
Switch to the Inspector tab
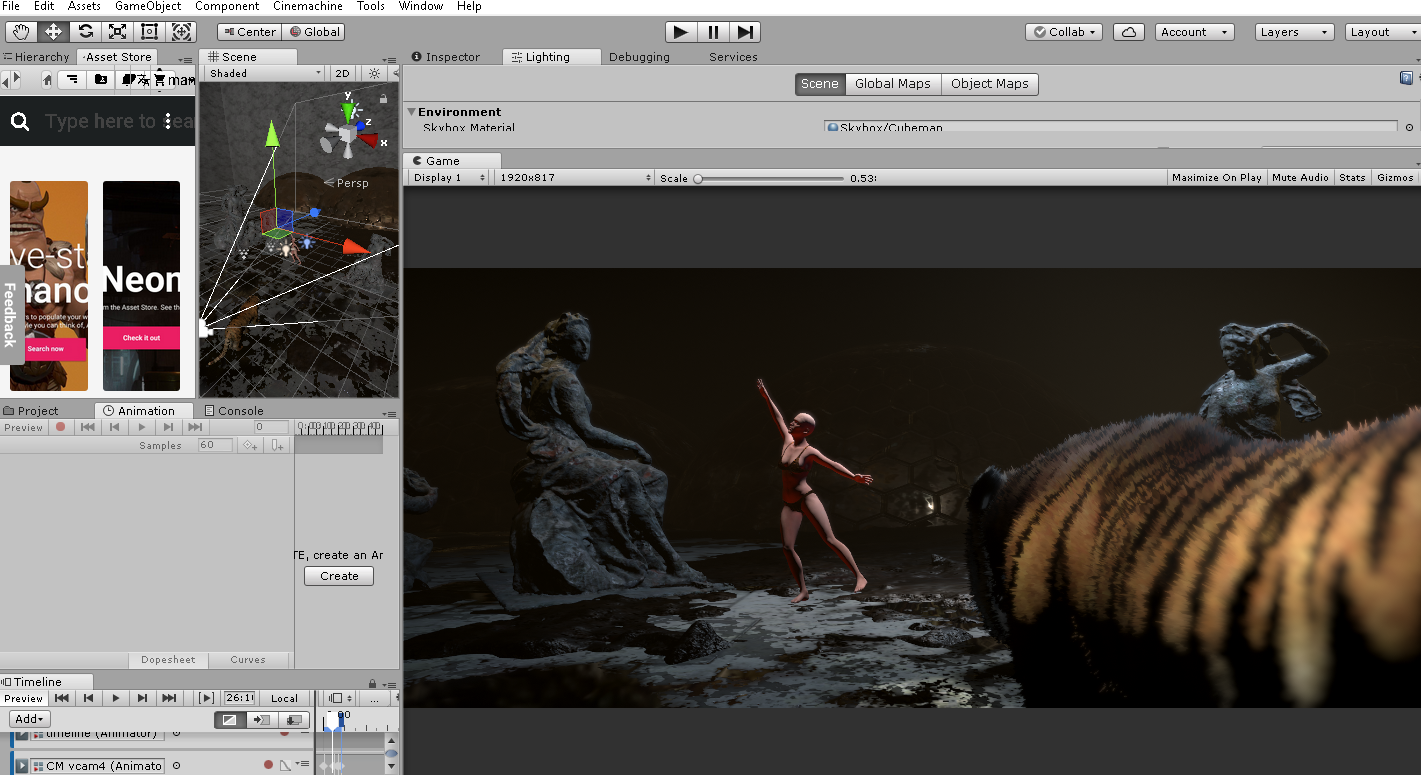tap(446, 57)
